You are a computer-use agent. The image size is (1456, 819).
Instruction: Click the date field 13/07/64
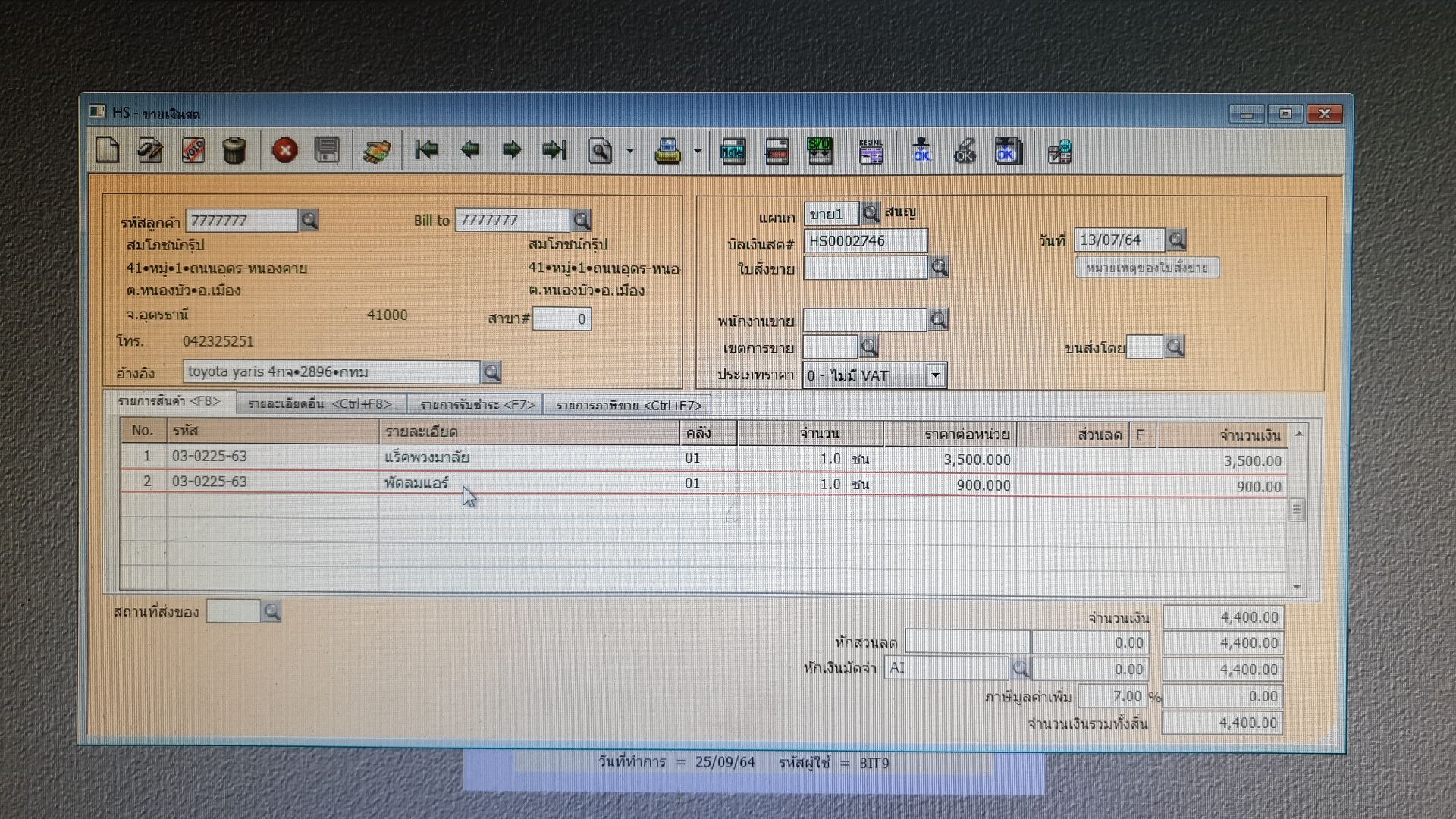(1119, 240)
